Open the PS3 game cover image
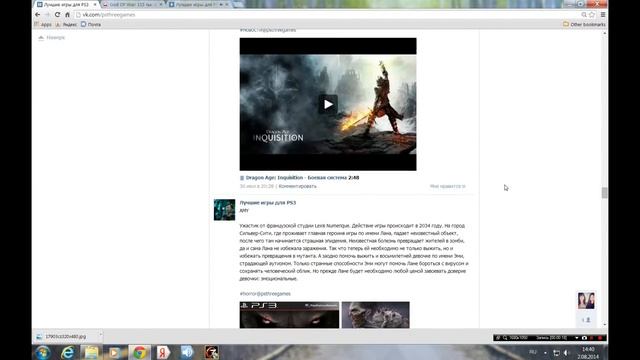This screenshot has width=640, height=360. [289, 315]
